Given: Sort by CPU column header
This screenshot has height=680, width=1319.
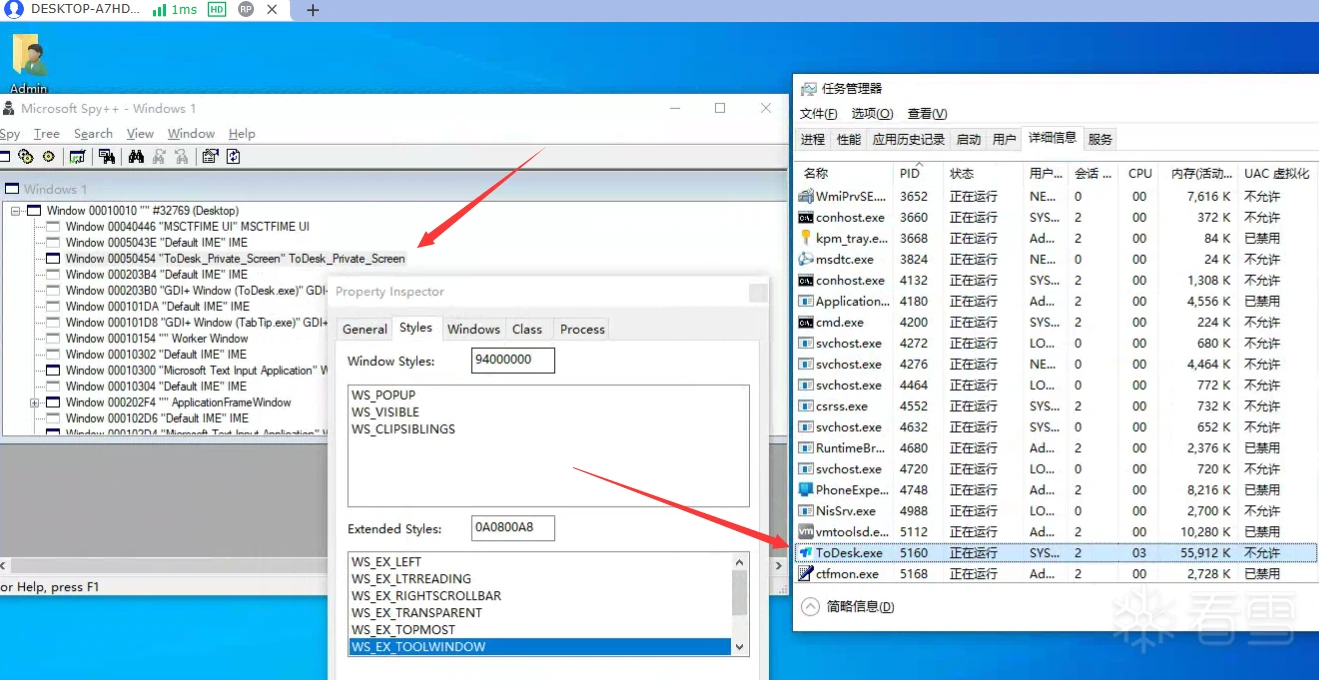Looking at the screenshot, I should tap(1140, 173).
